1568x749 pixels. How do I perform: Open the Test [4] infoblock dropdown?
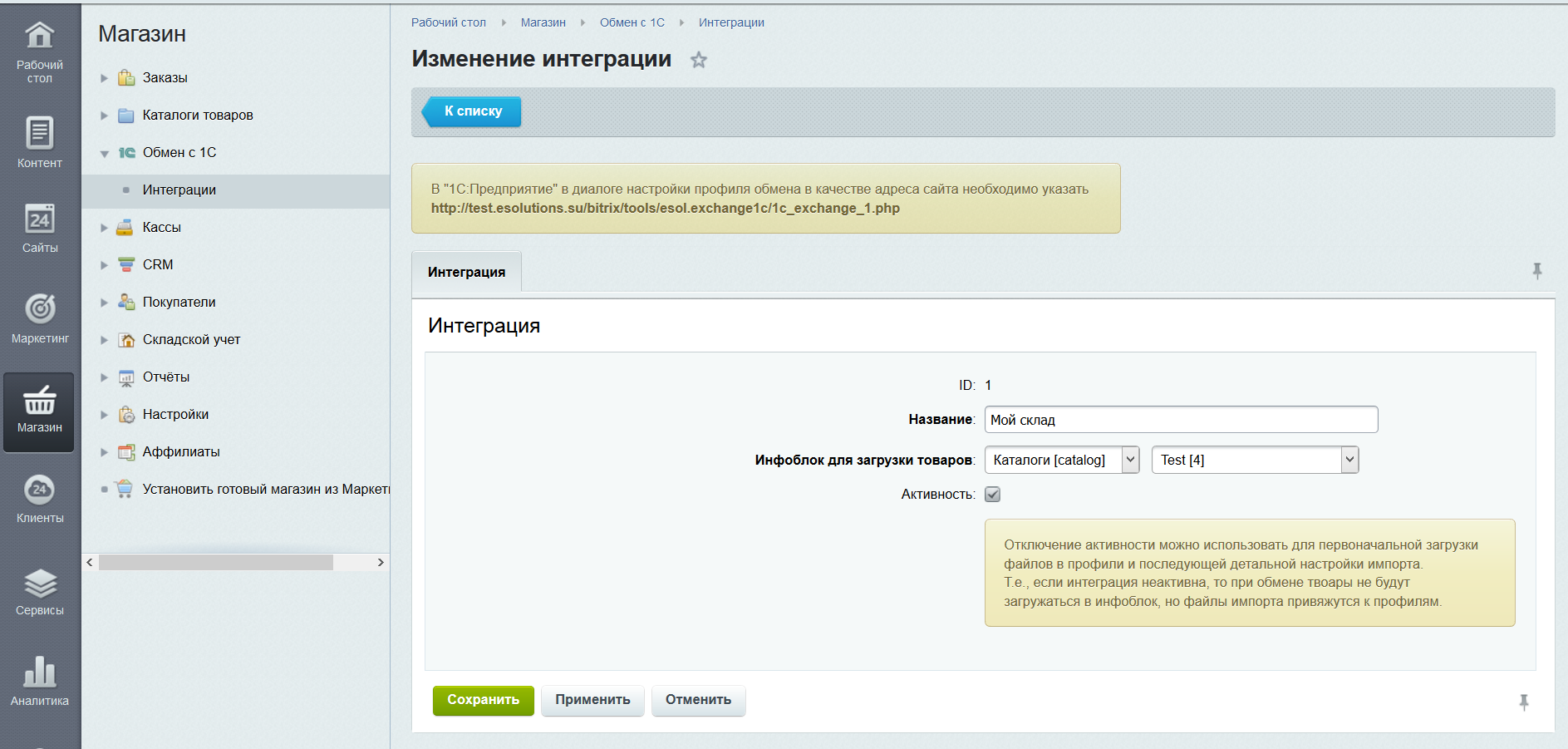[1254, 460]
